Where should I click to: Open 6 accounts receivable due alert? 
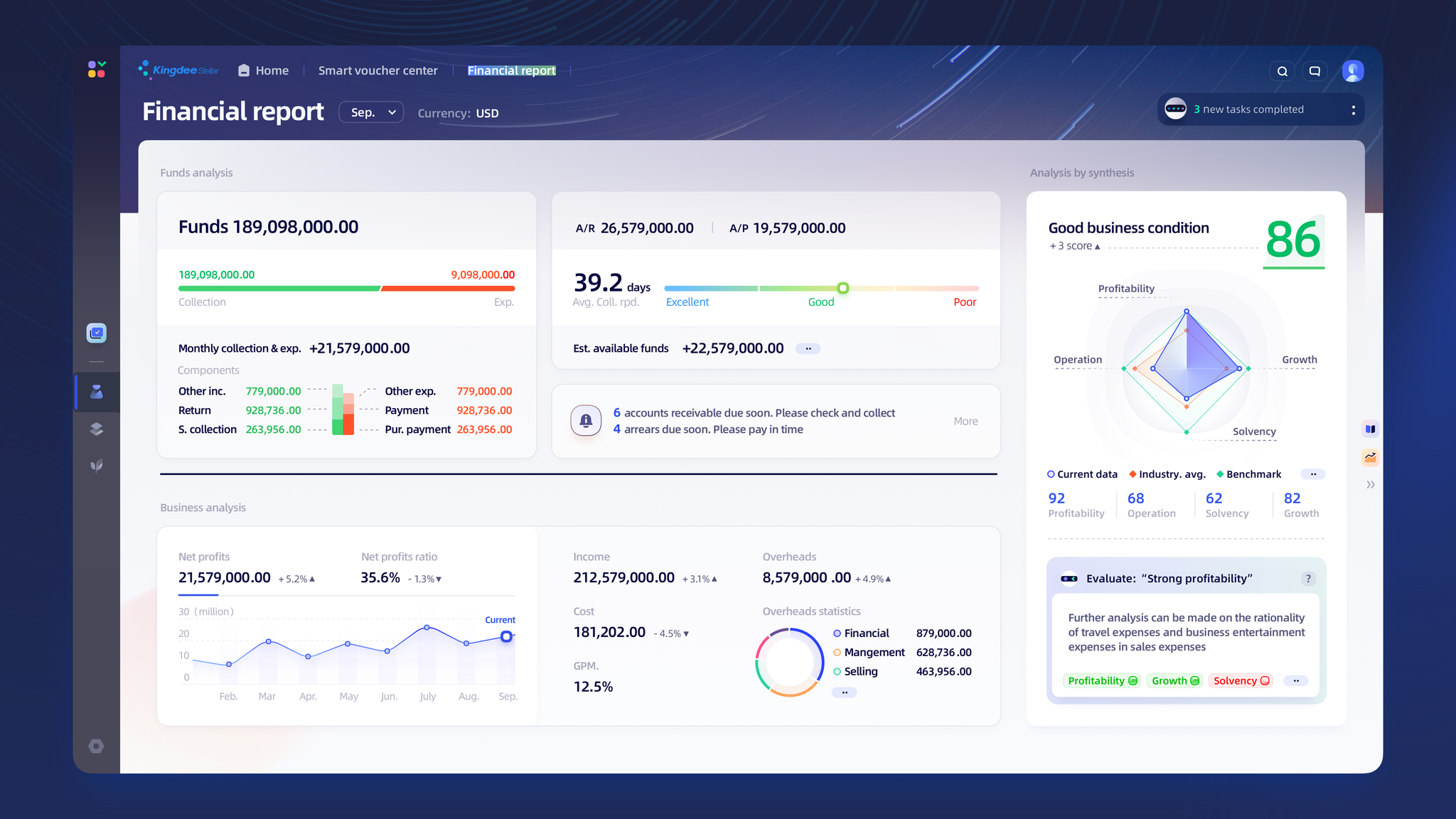754,413
